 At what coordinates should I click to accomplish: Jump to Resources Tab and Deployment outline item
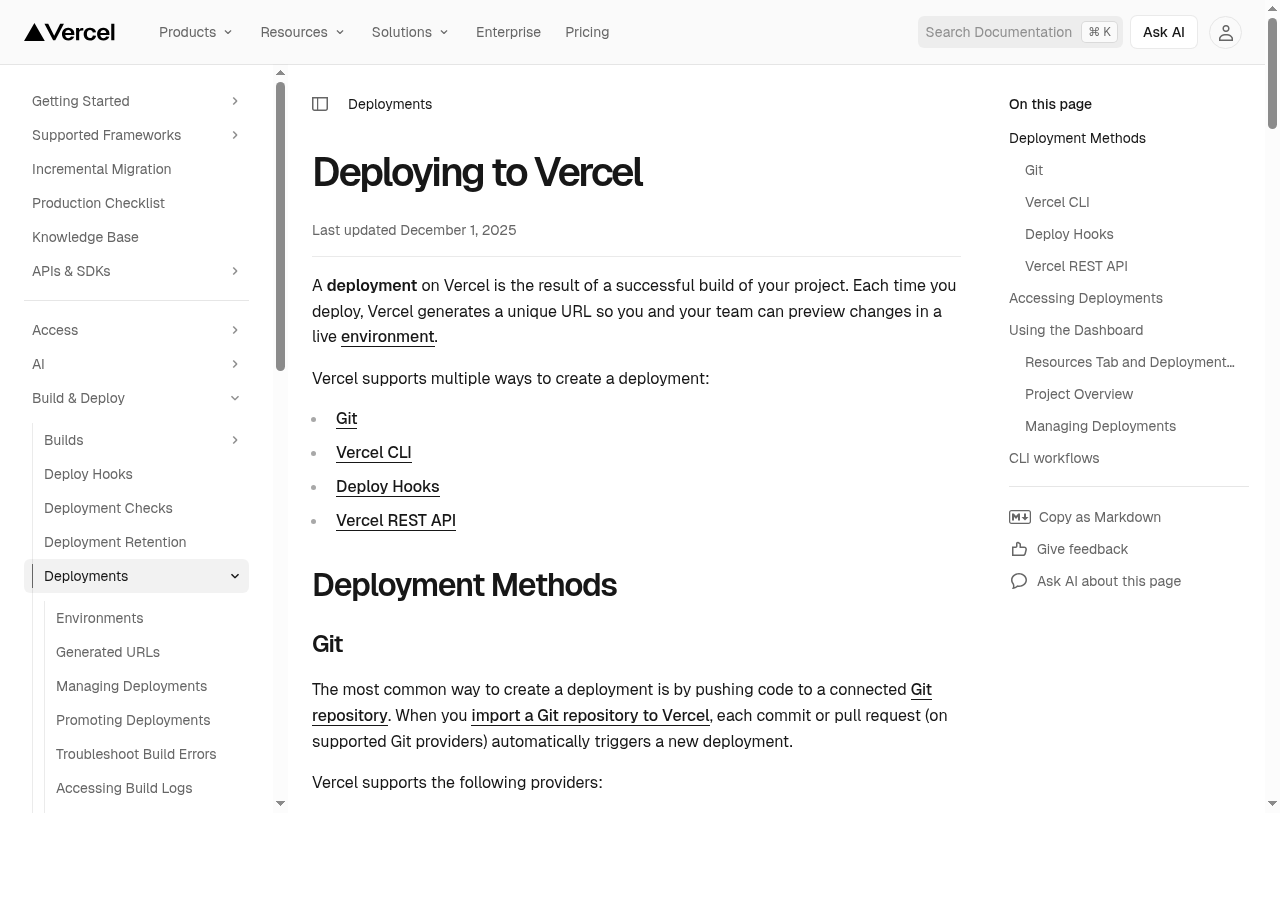coord(1129,362)
